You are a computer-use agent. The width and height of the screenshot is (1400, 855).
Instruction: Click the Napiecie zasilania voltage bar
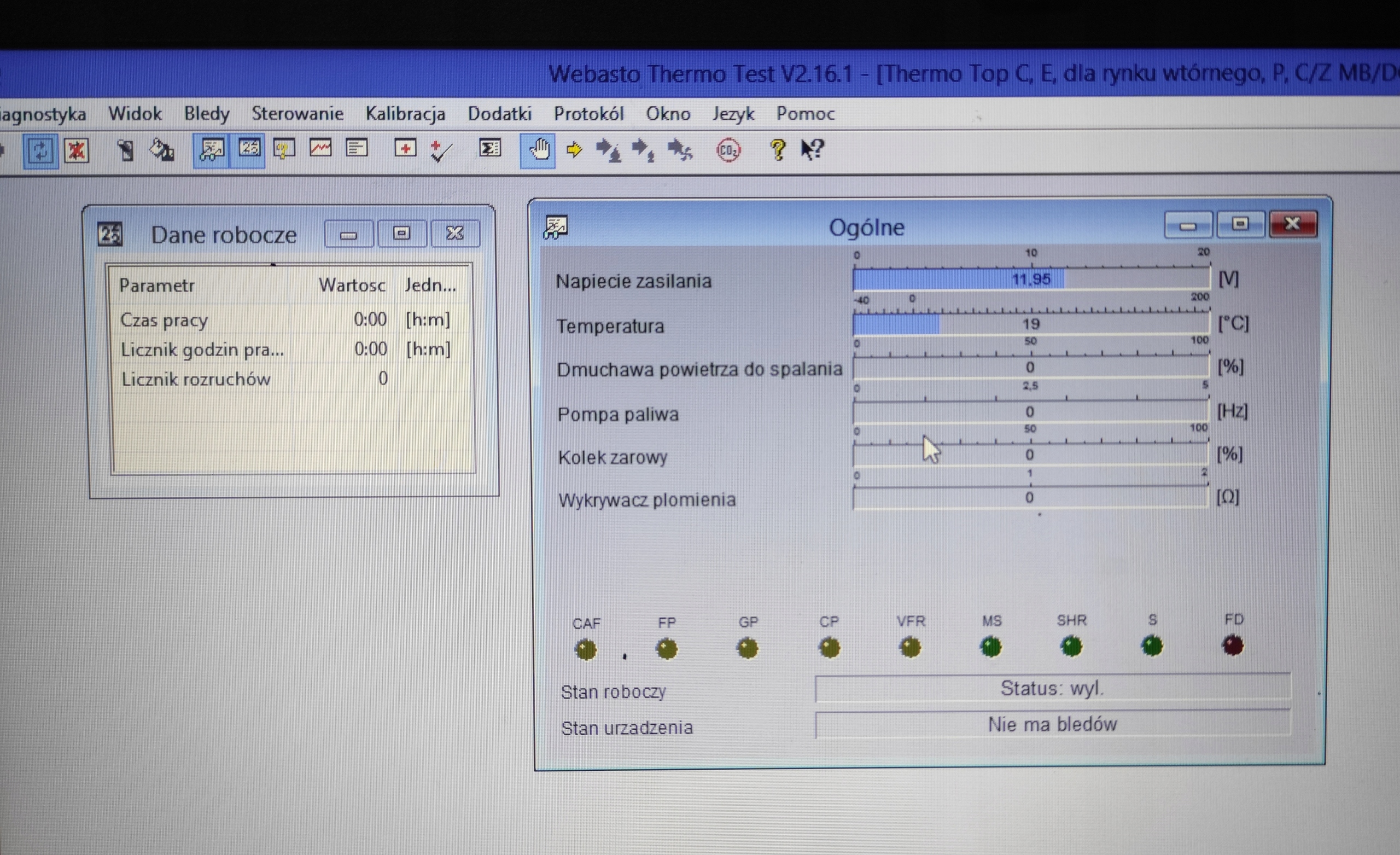point(1030,279)
